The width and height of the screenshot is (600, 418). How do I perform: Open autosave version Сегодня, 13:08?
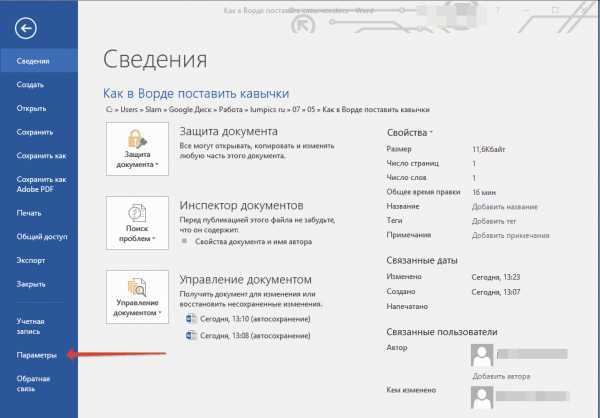coord(255,336)
